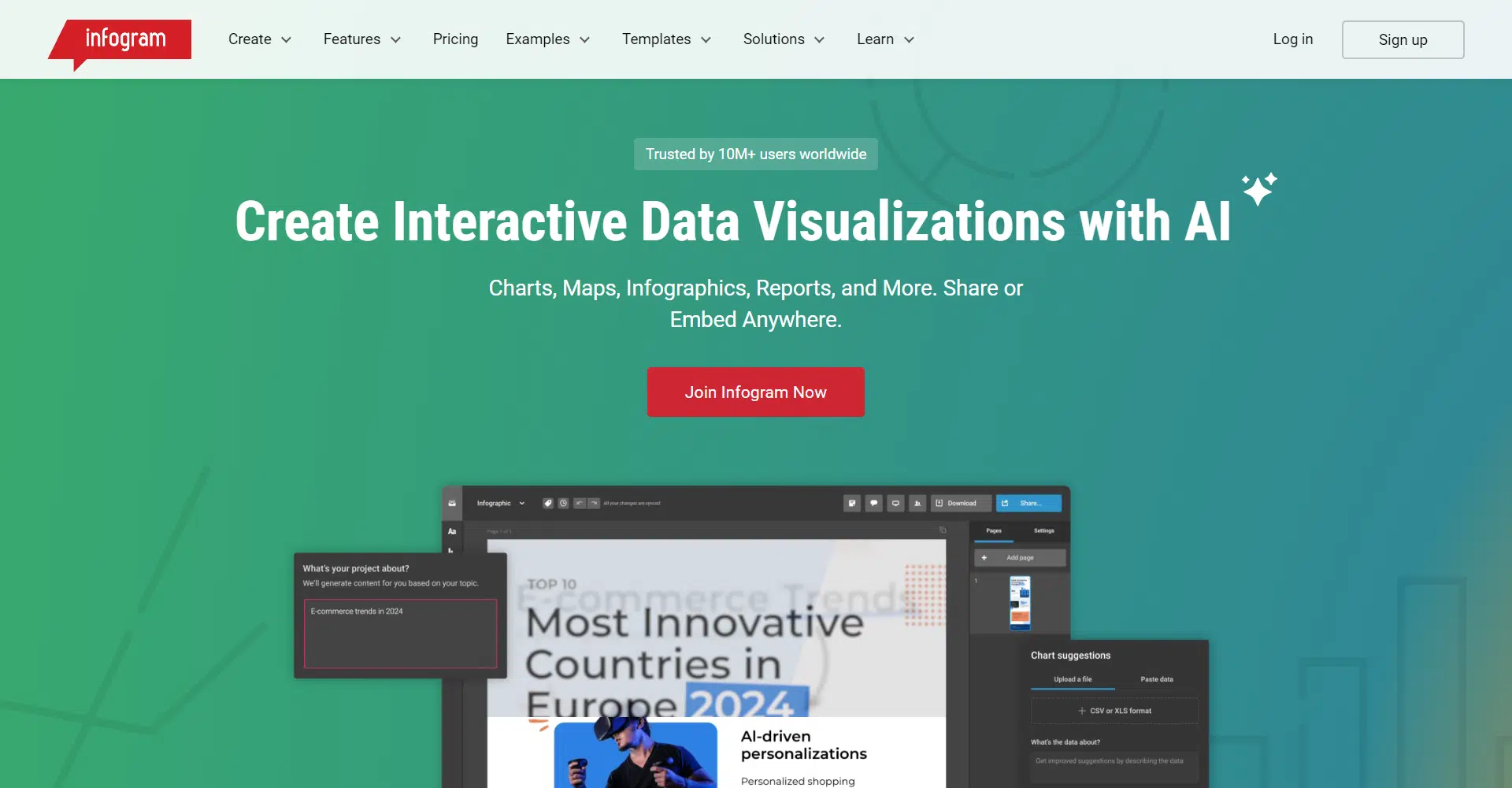
Task: Click the presentation screen icon in editor
Action: click(895, 504)
